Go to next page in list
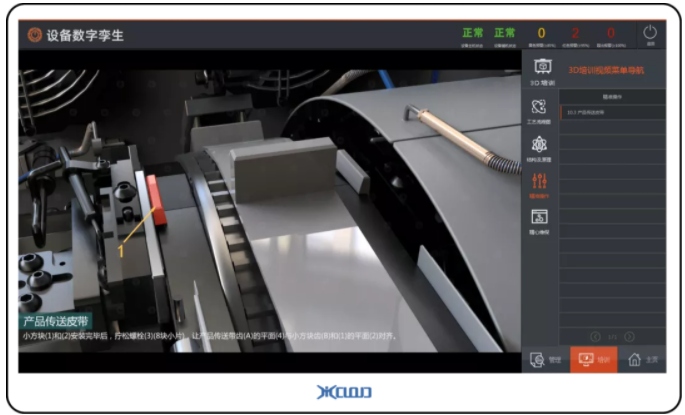The width and height of the screenshot is (685, 415). click(x=629, y=336)
